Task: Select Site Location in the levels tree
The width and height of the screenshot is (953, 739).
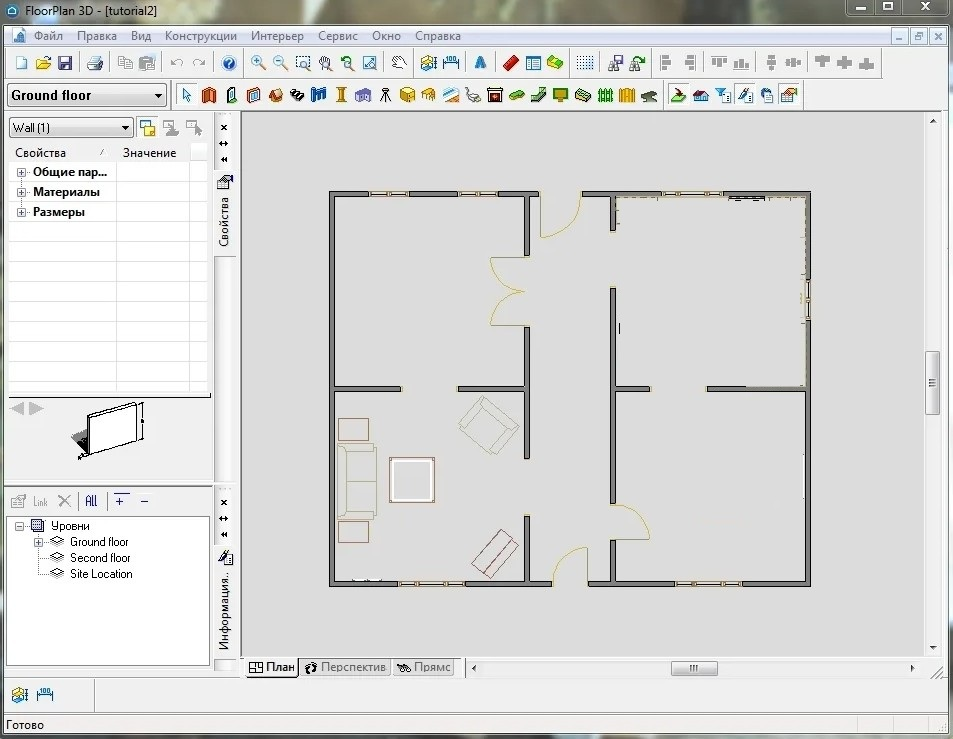Action: click(101, 574)
